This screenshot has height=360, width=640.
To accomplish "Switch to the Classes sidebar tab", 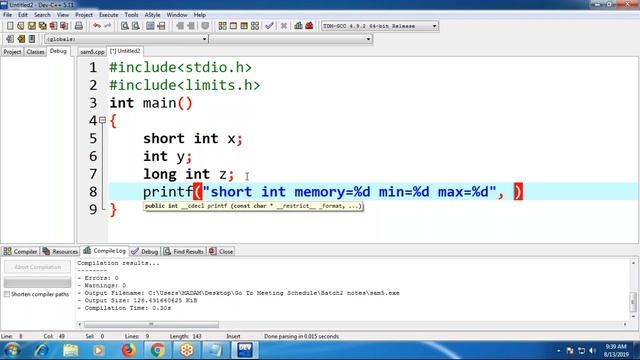I will (x=36, y=52).
